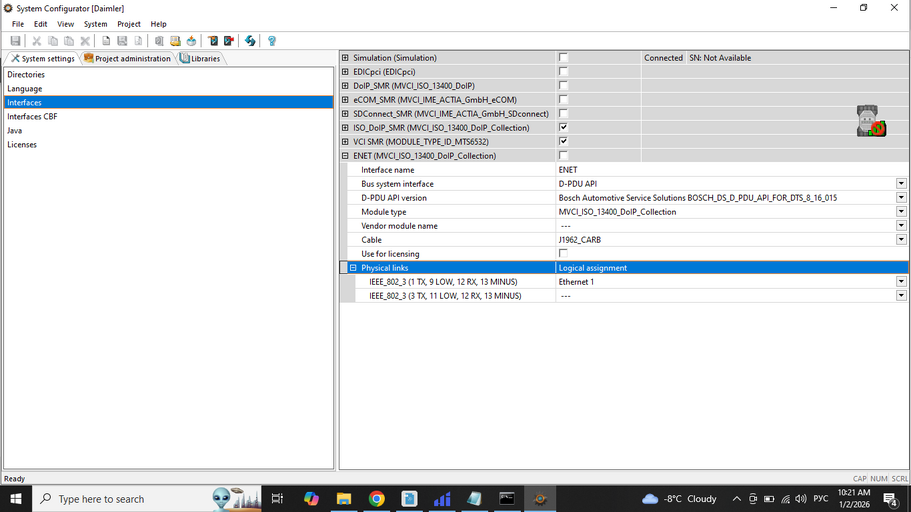Click the blue question mark Help icon
911x512 pixels.
point(271,41)
